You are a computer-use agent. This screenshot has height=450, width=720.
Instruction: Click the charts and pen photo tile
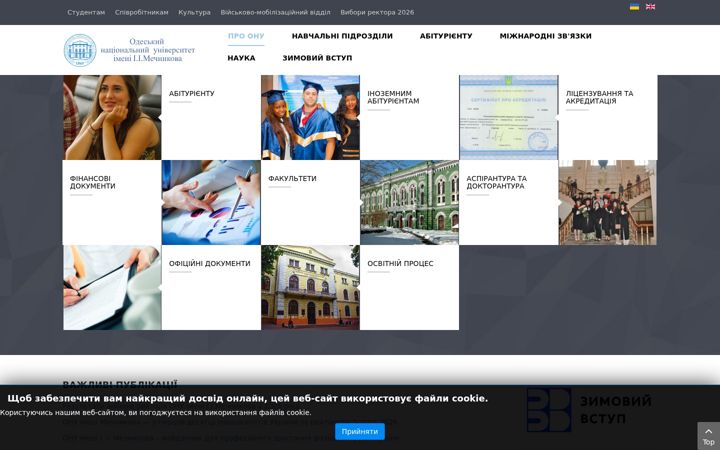tap(211, 202)
